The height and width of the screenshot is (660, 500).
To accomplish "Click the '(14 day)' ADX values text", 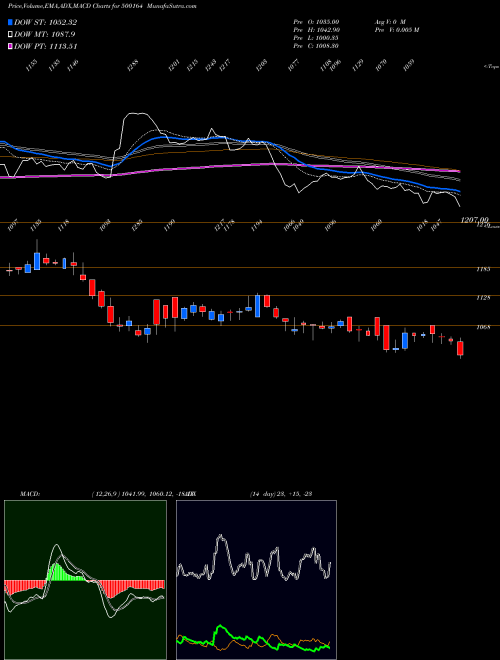I will [281, 494].
